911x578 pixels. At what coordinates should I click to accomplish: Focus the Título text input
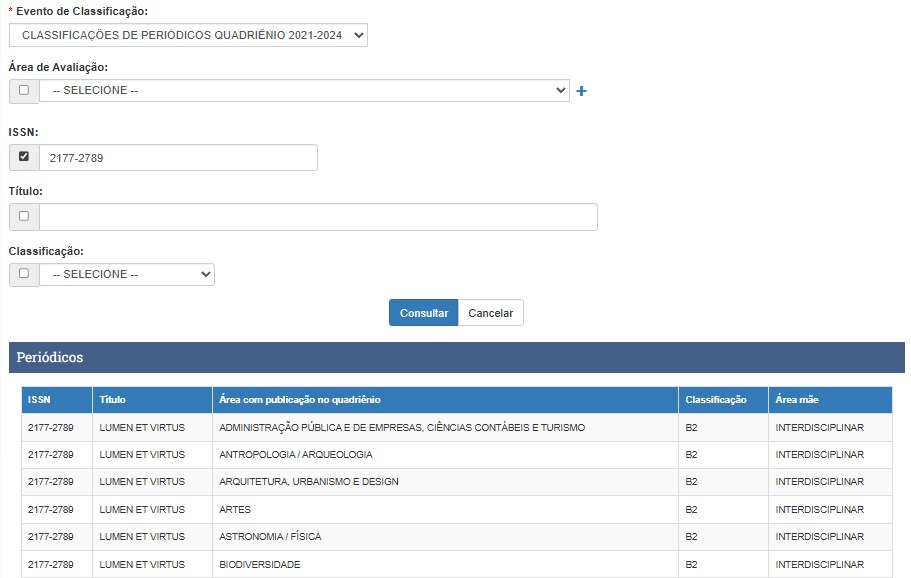(317, 217)
